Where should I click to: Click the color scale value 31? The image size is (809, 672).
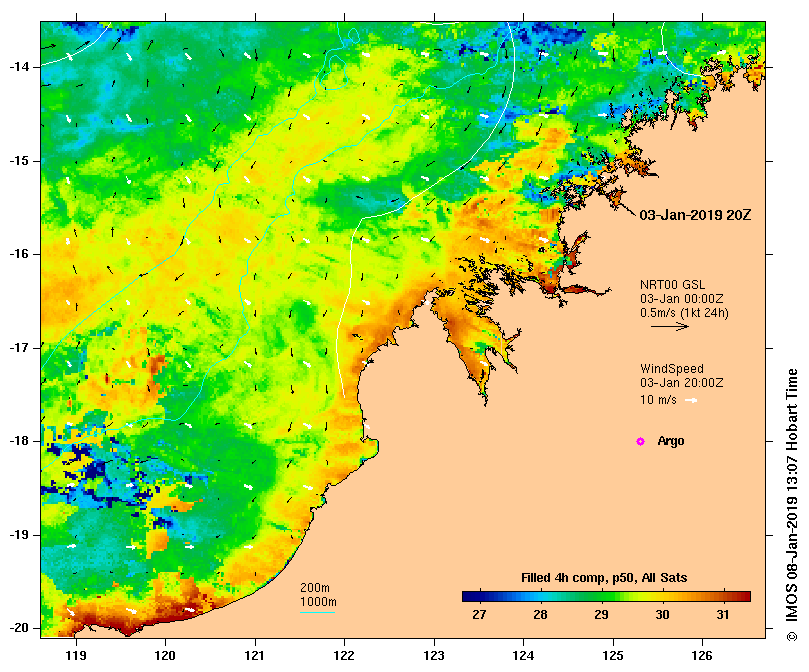click(x=723, y=615)
